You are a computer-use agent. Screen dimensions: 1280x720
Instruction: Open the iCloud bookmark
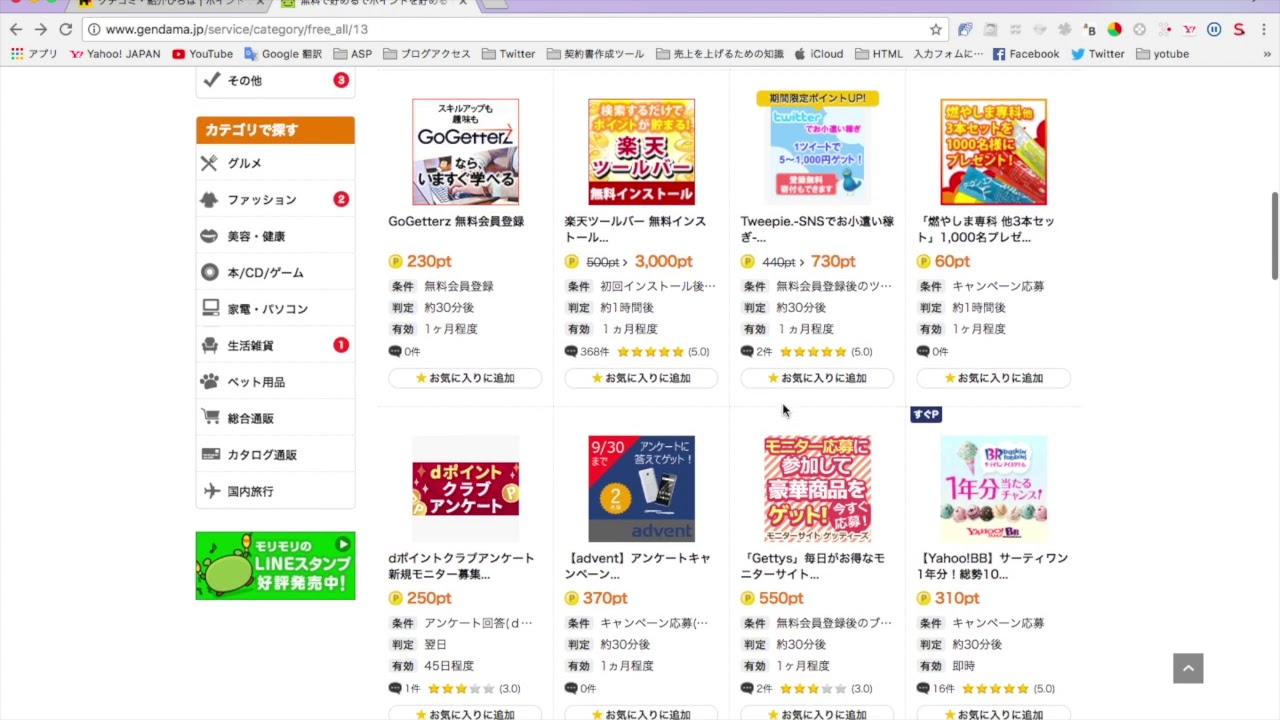click(x=818, y=54)
